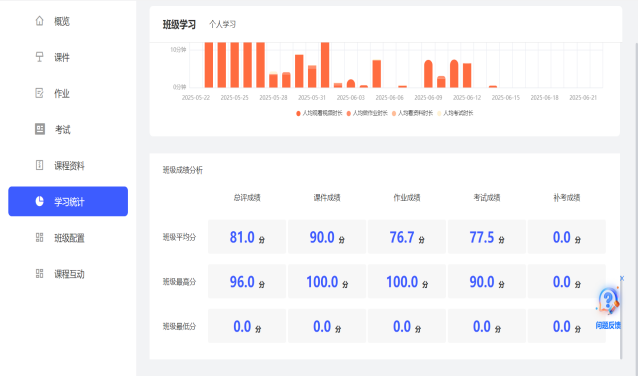Open the 作业 homework sidebar icon
This screenshot has height=376, width=638.
click(39, 93)
